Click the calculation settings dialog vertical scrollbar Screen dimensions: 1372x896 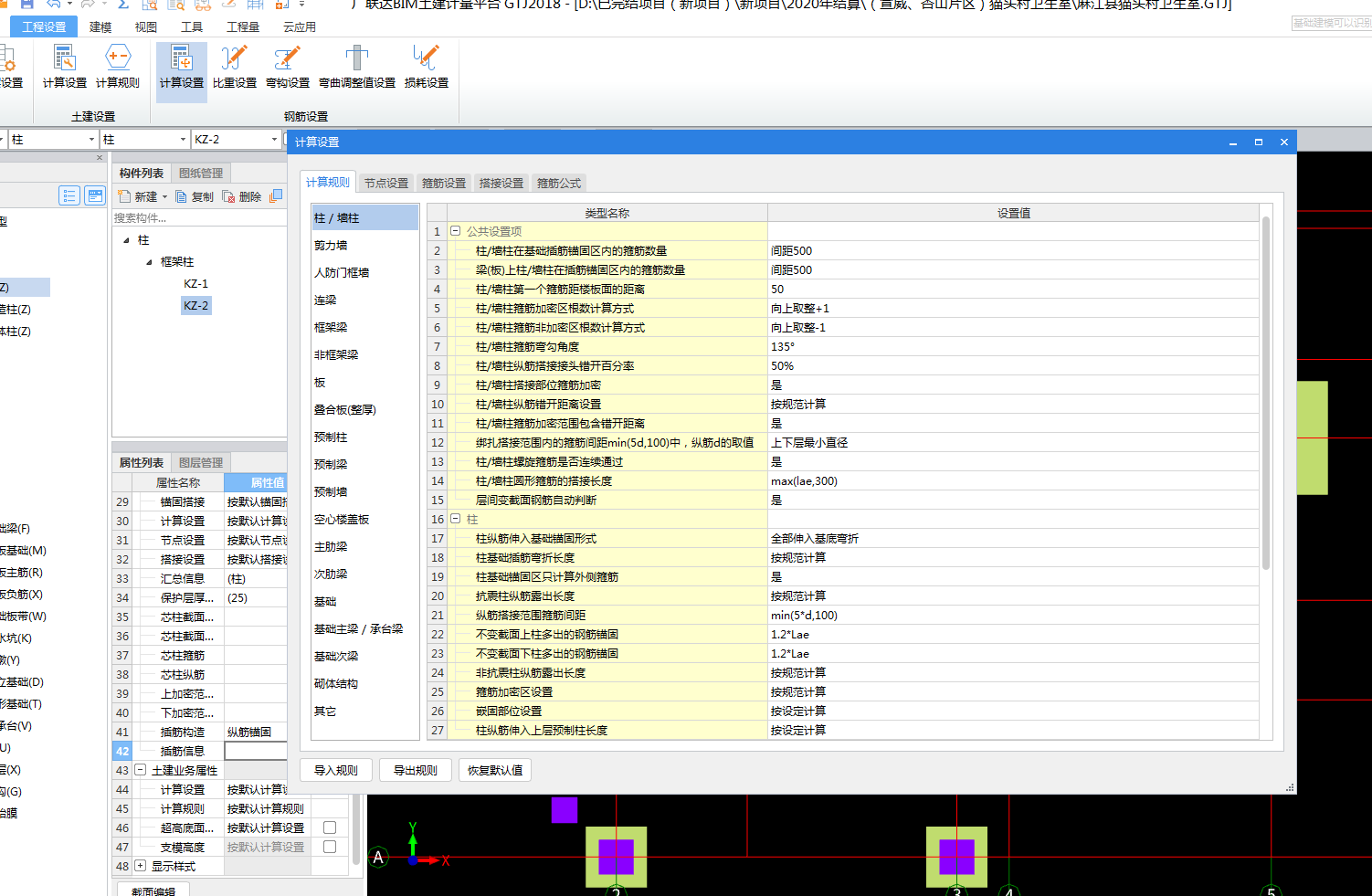click(1265, 393)
